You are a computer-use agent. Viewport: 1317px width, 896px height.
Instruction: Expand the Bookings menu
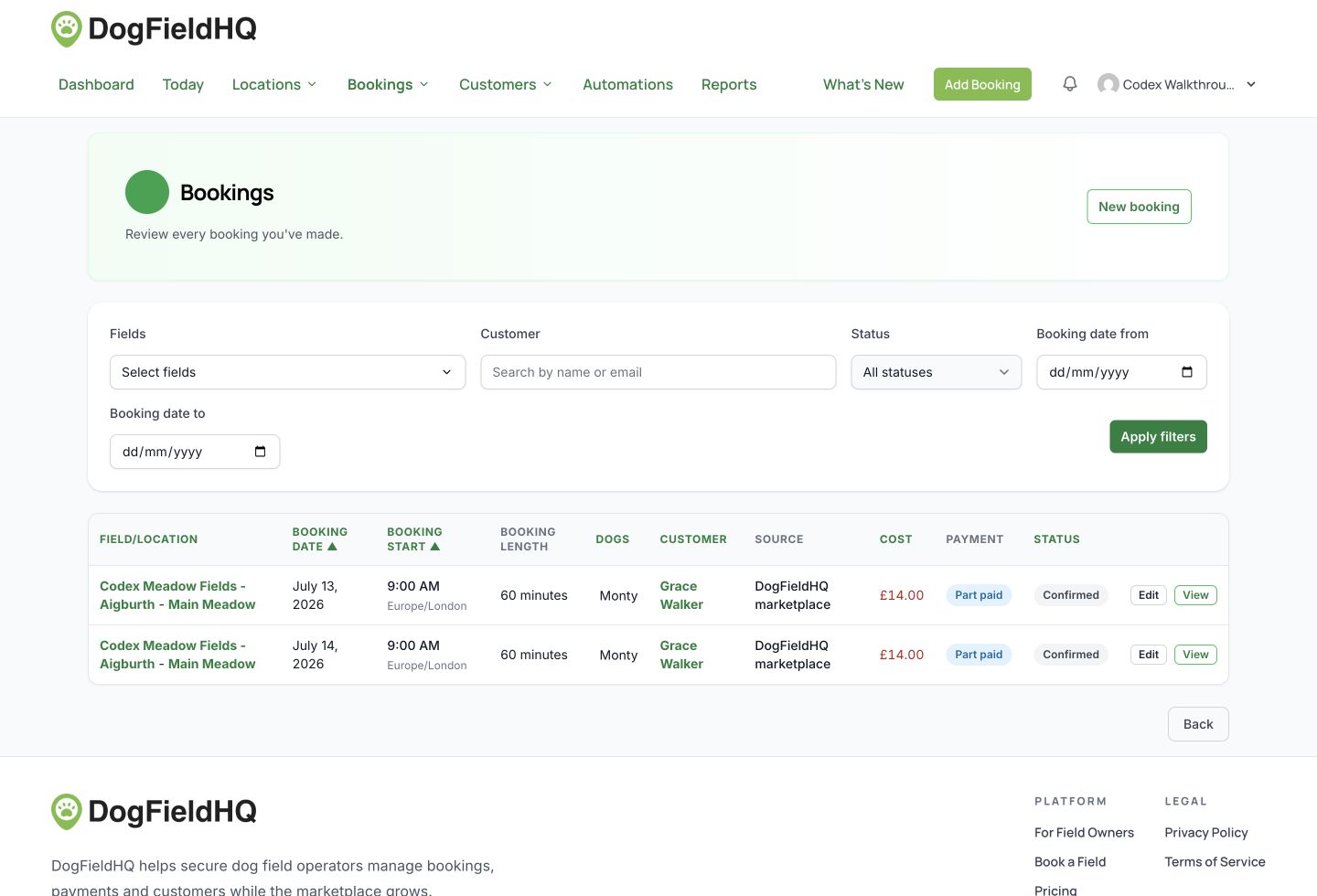click(388, 84)
